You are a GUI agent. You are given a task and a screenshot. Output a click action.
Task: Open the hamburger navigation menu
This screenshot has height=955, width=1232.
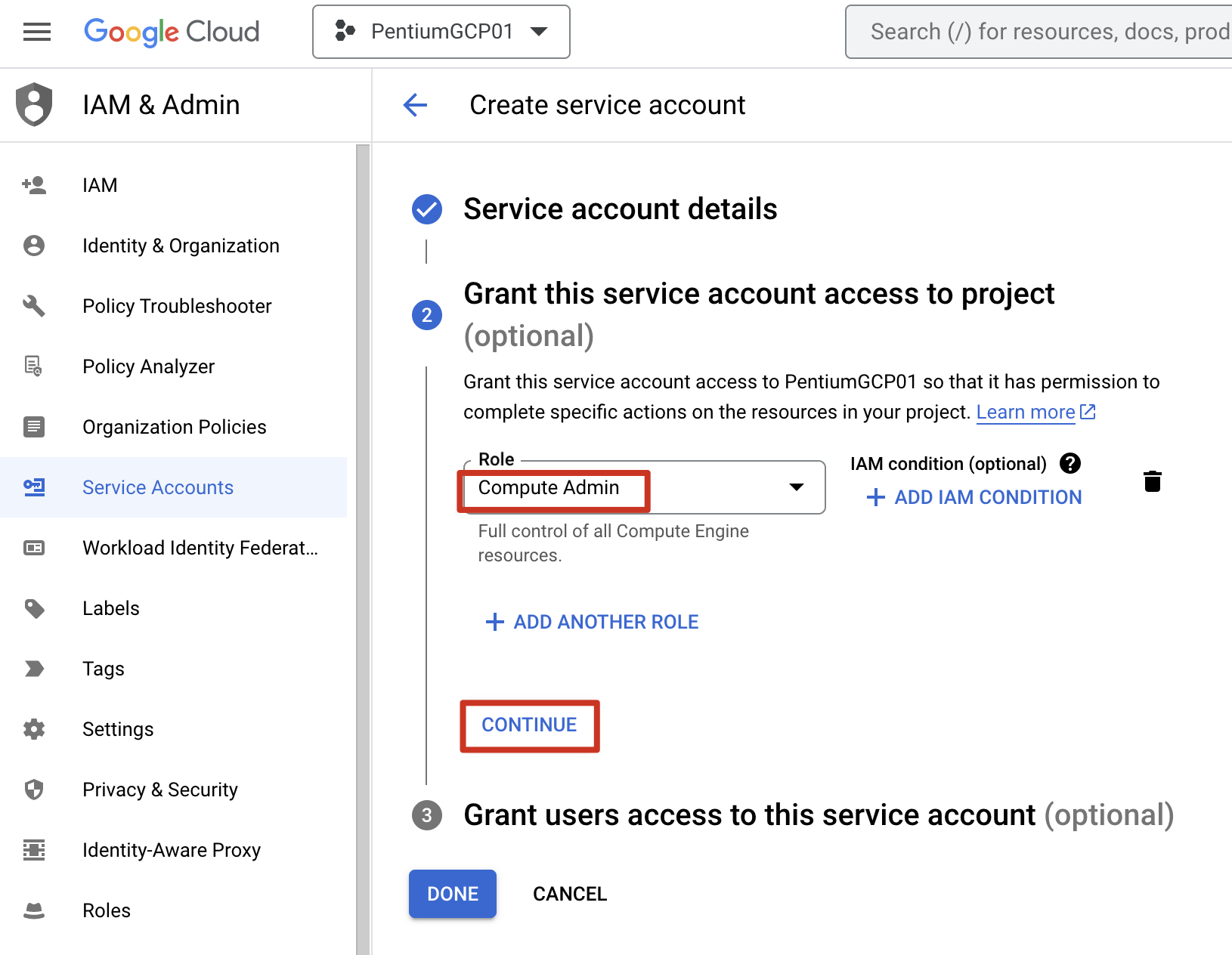pyautogui.click(x=36, y=32)
